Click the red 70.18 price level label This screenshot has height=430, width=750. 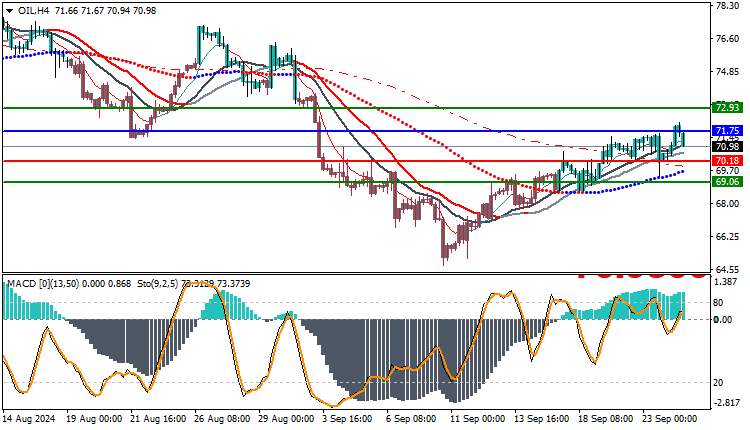pos(727,160)
